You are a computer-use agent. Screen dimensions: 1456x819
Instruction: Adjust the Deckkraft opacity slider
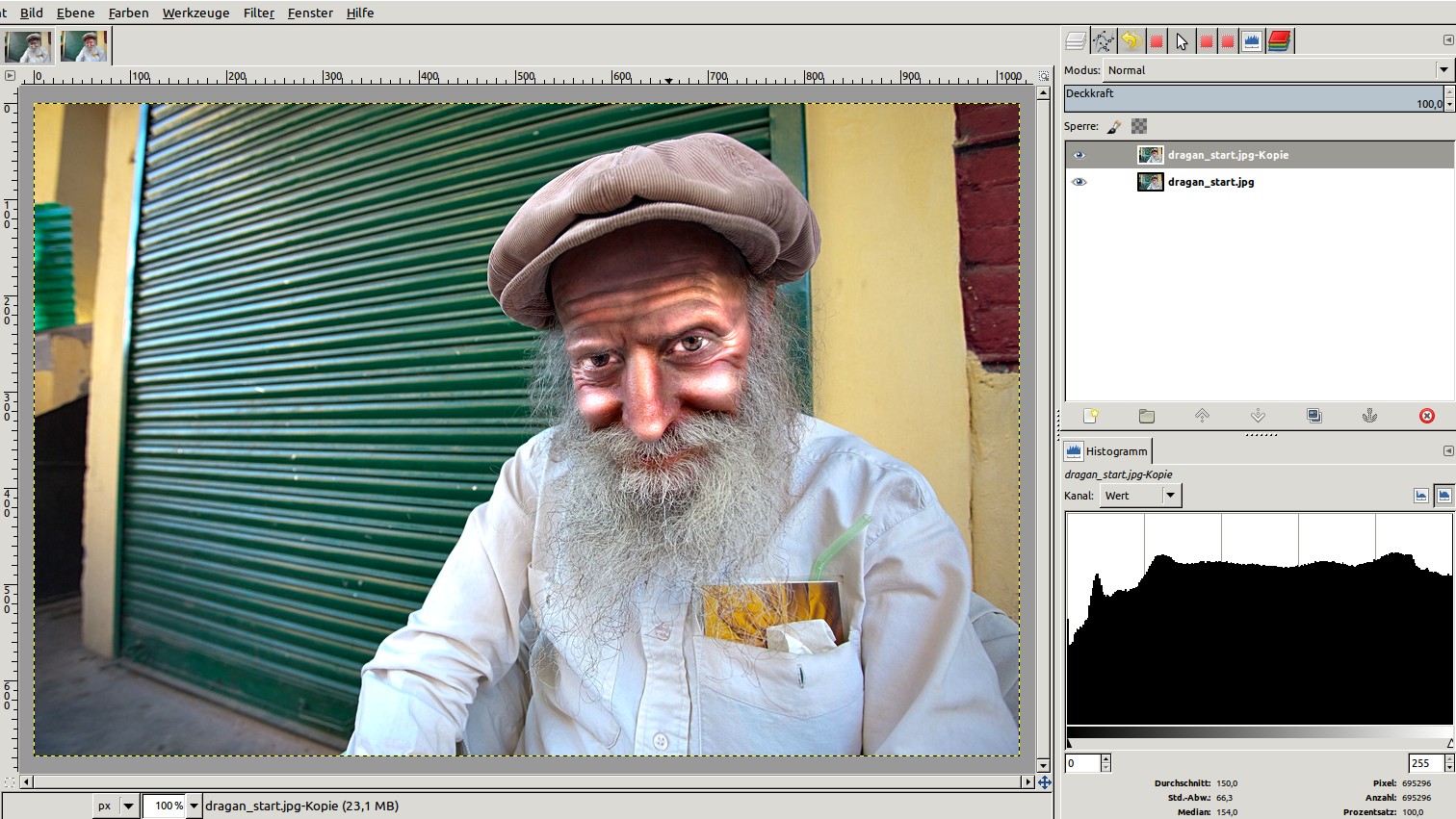[1252, 98]
